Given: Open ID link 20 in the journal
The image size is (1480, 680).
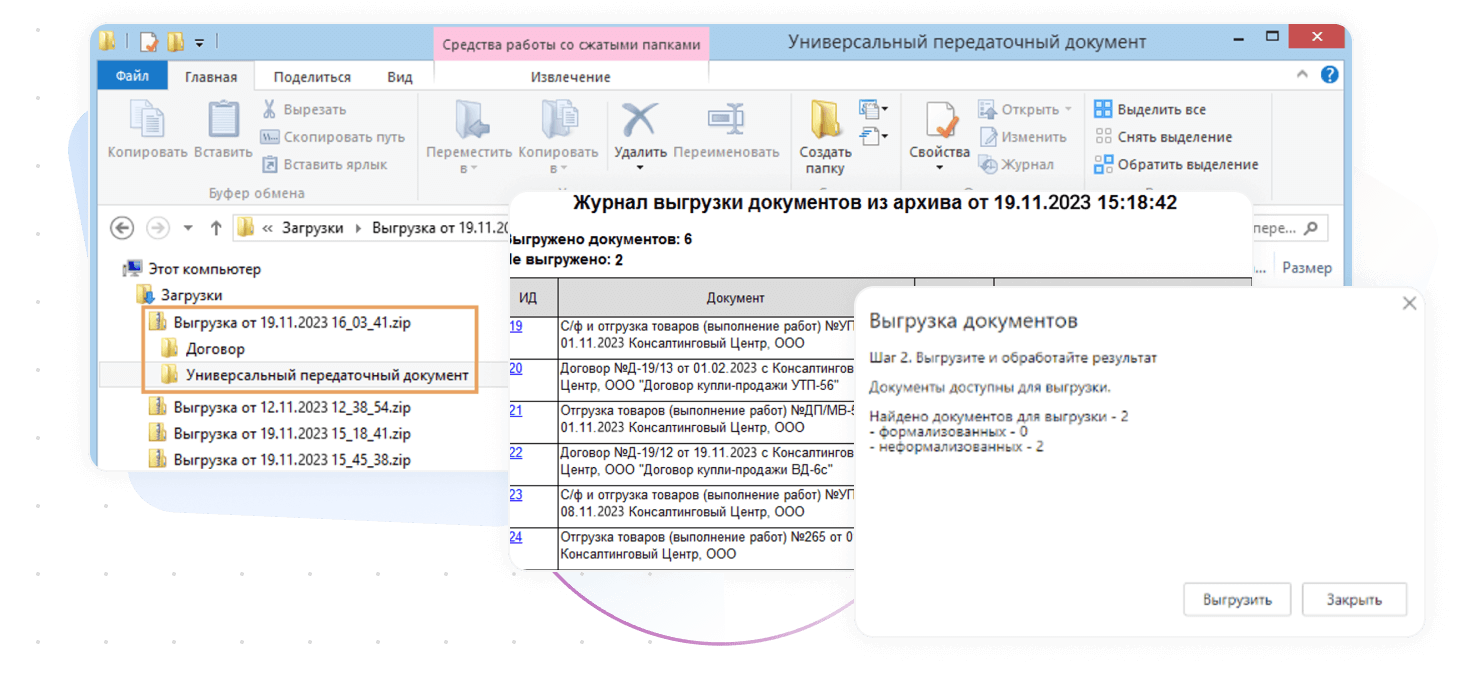Looking at the screenshot, I should pos(516,368).
